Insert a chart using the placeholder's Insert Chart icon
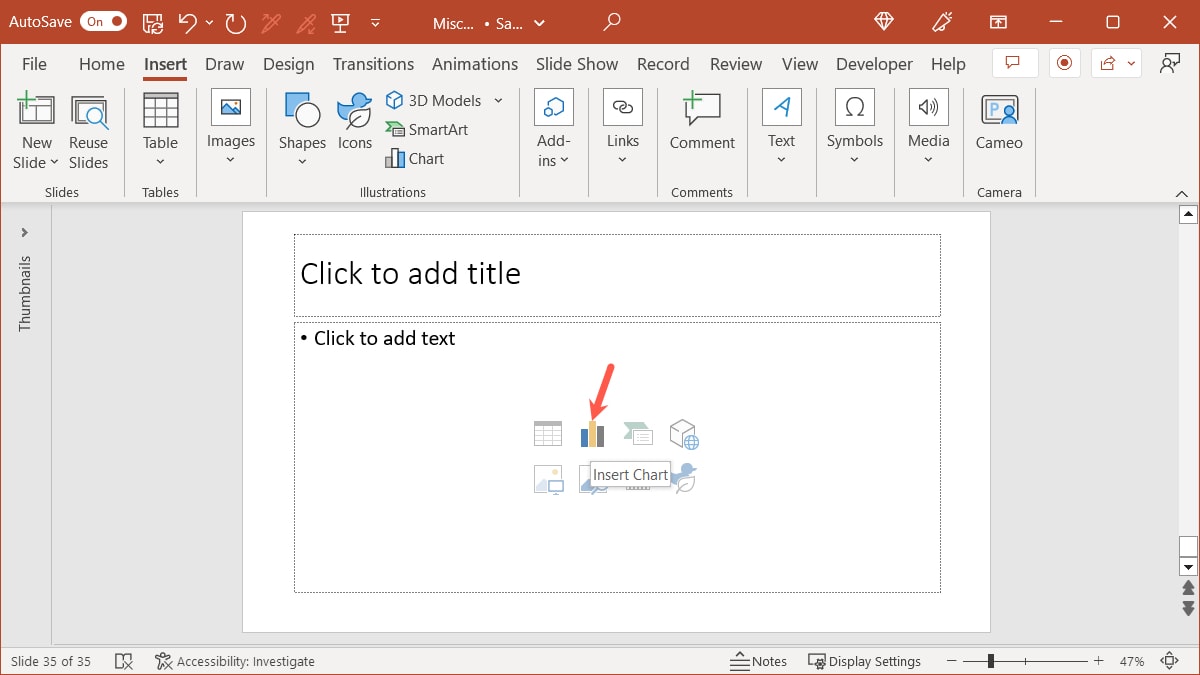Viewport: 1200px width, 675px height. point(594,433)
